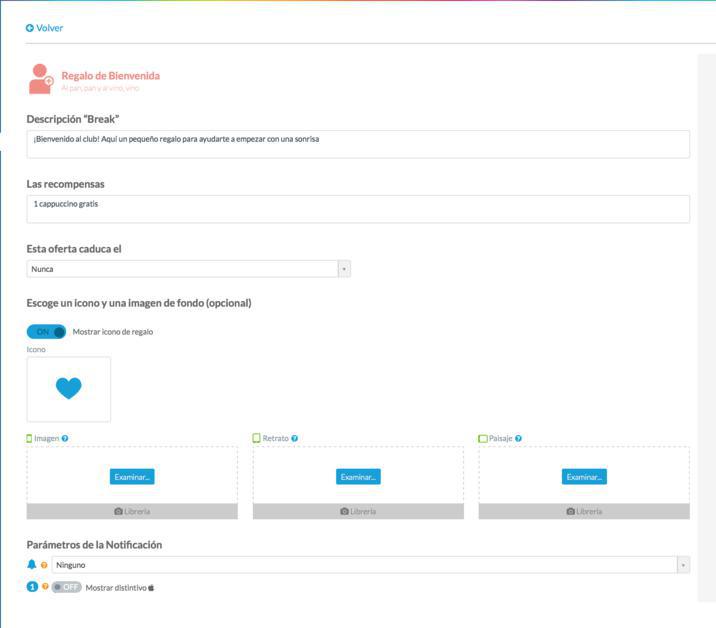Click the Descripción "Break" text field
The height and width of the screenshot is (628, 716).
pyautogui.click(x=358, y=144)
